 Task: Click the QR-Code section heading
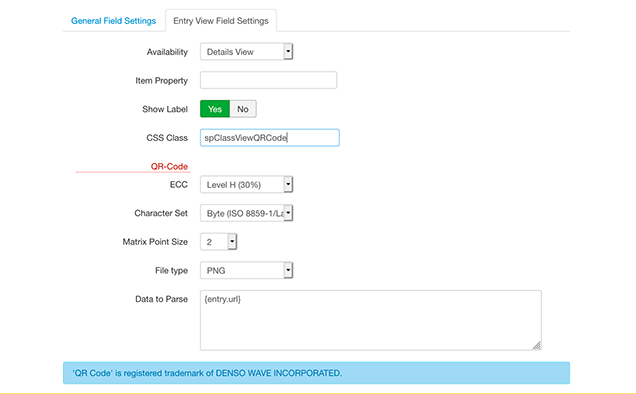click(169, 166)
